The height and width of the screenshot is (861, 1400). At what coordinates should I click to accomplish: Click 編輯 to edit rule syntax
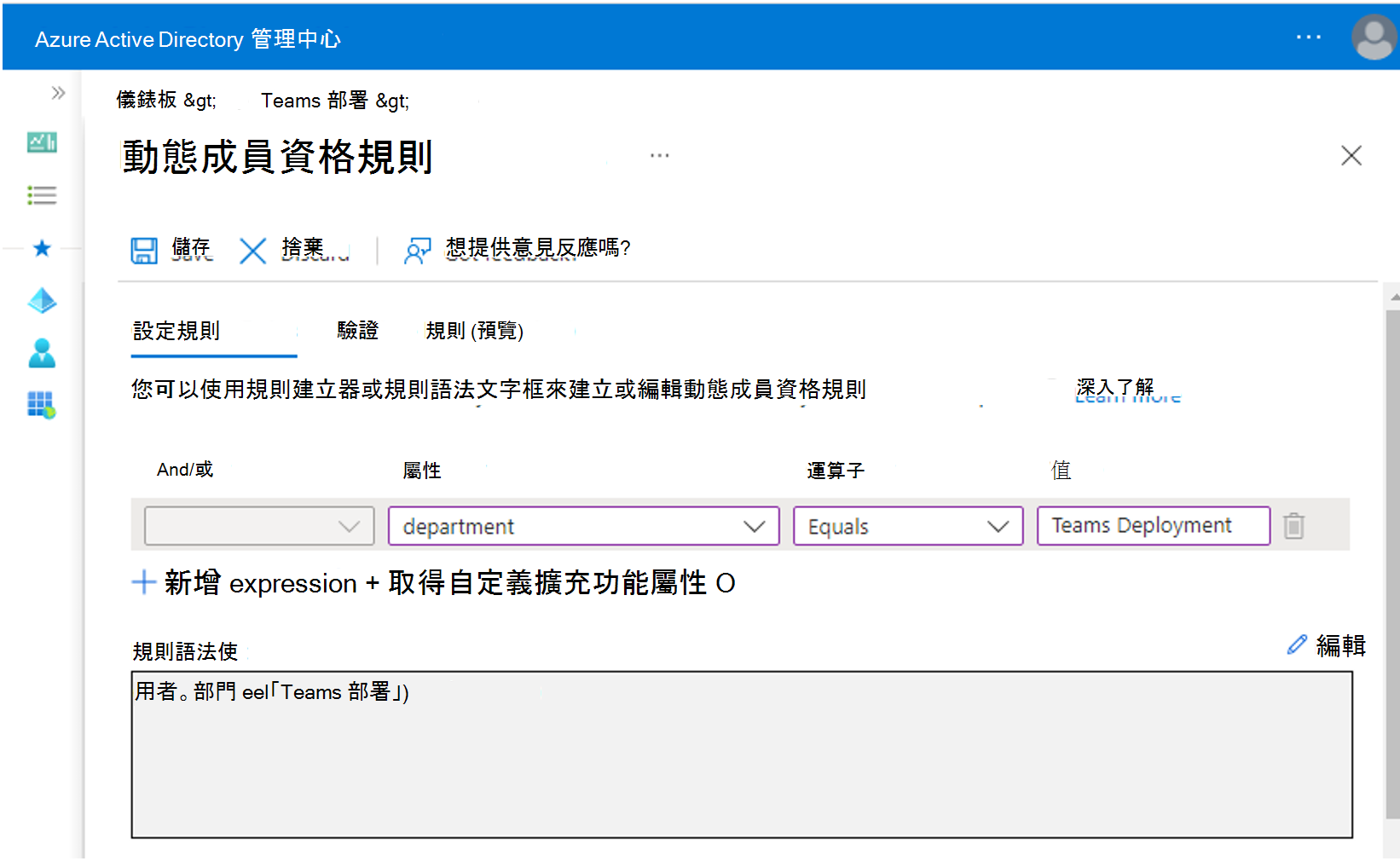point(1341,645)
